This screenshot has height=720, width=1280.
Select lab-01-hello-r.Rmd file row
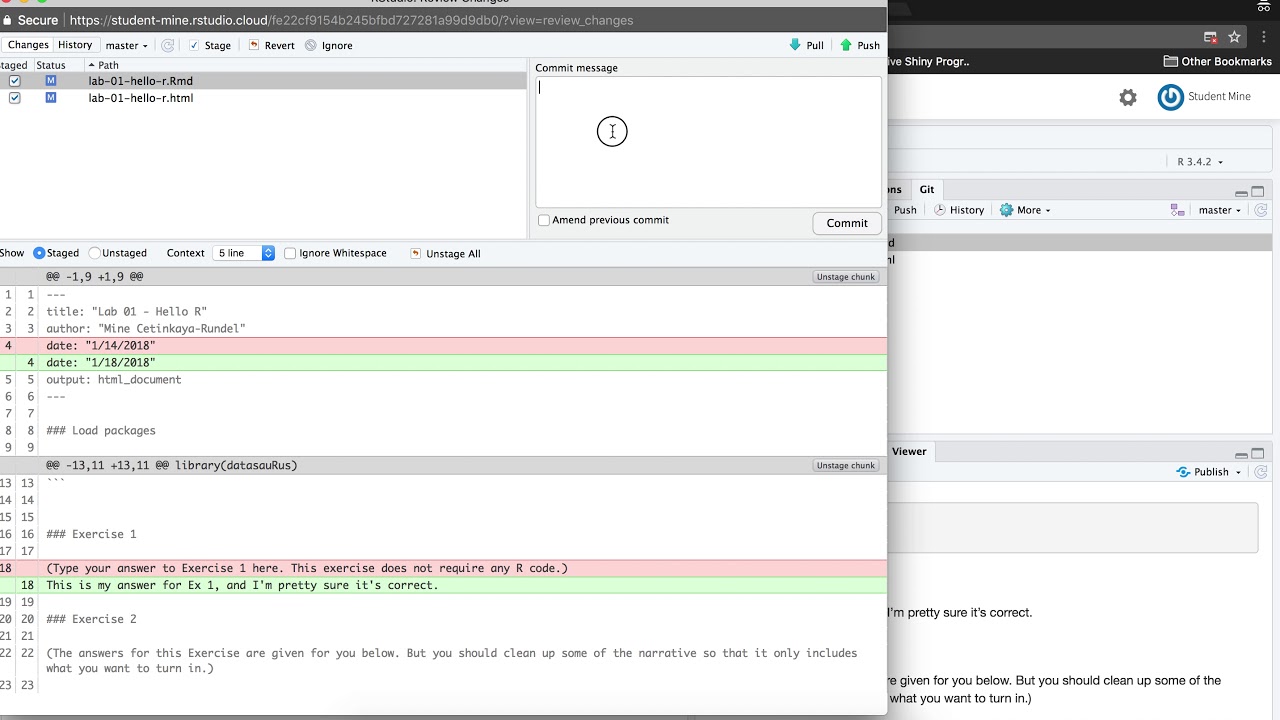tap(263, 81)
